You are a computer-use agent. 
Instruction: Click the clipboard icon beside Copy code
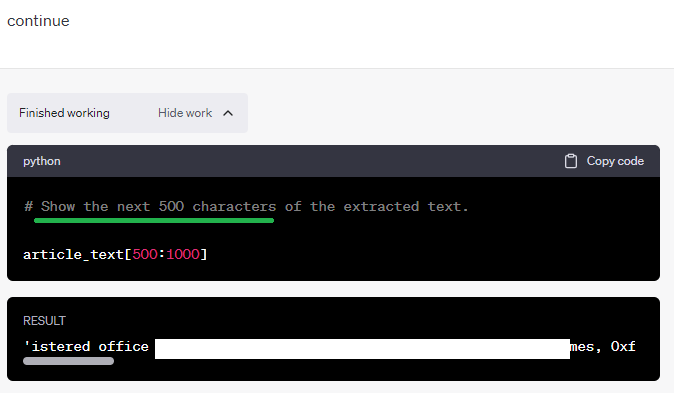click(570, 161)
